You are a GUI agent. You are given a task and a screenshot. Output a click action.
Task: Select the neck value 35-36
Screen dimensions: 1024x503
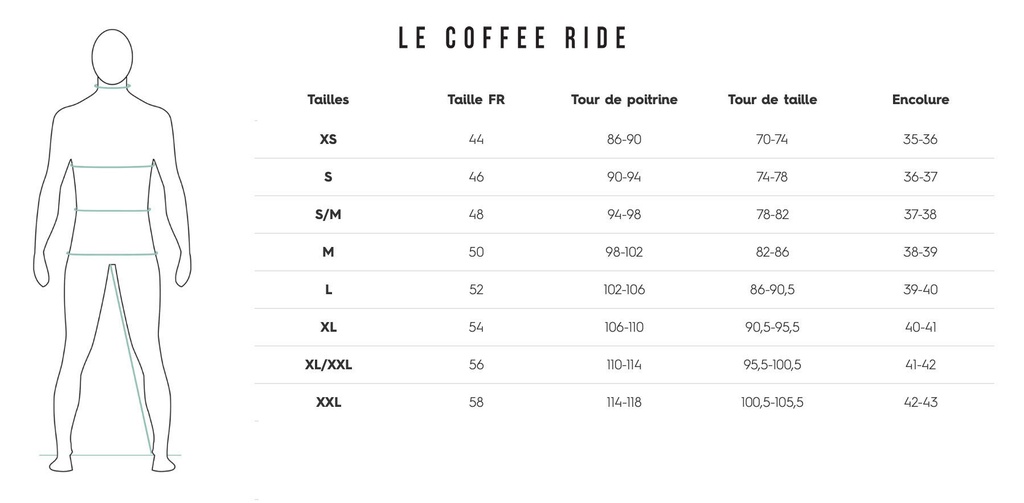[x=920, y=139]
